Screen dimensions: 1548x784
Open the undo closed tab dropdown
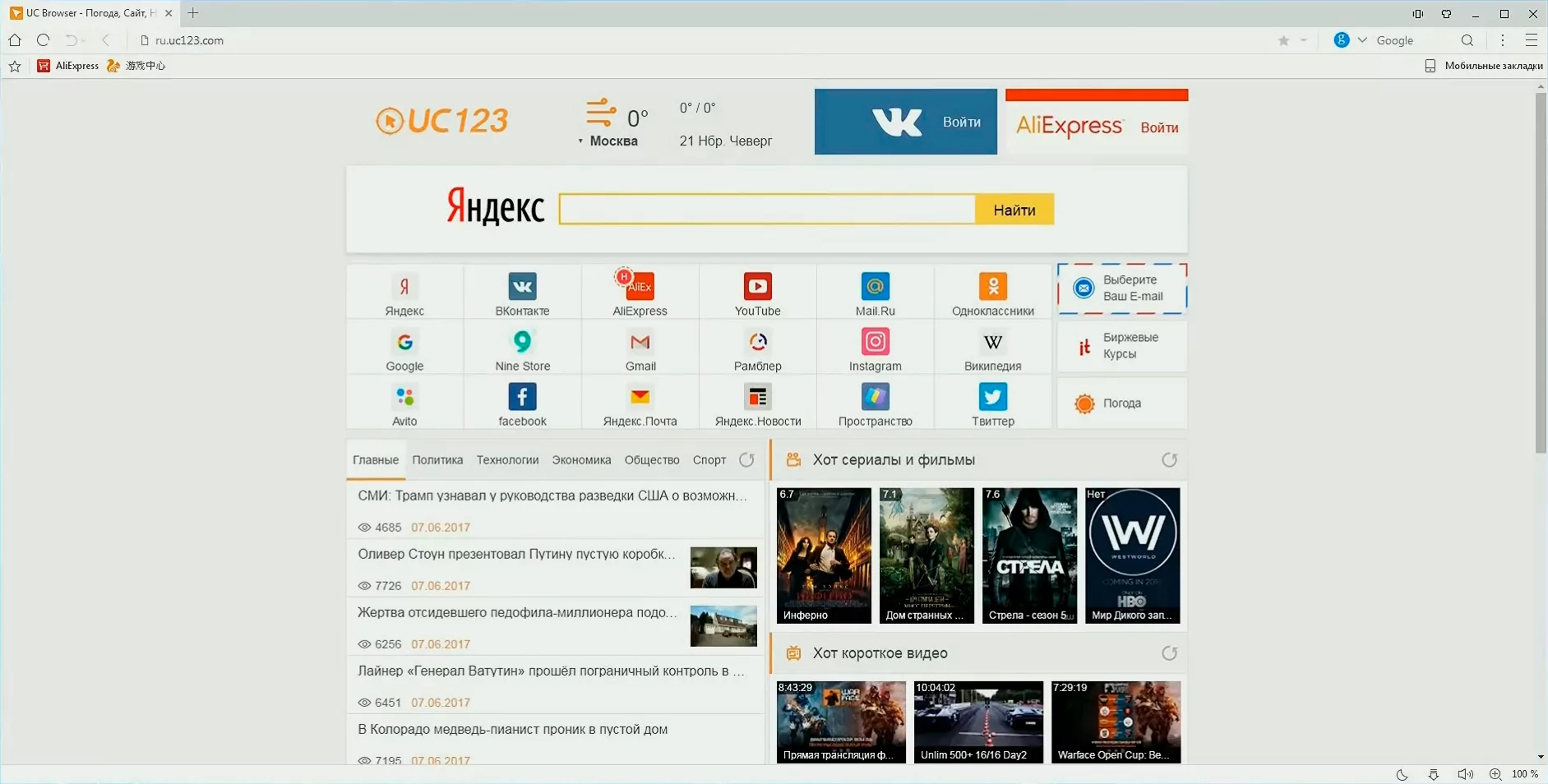click(83, 41)
